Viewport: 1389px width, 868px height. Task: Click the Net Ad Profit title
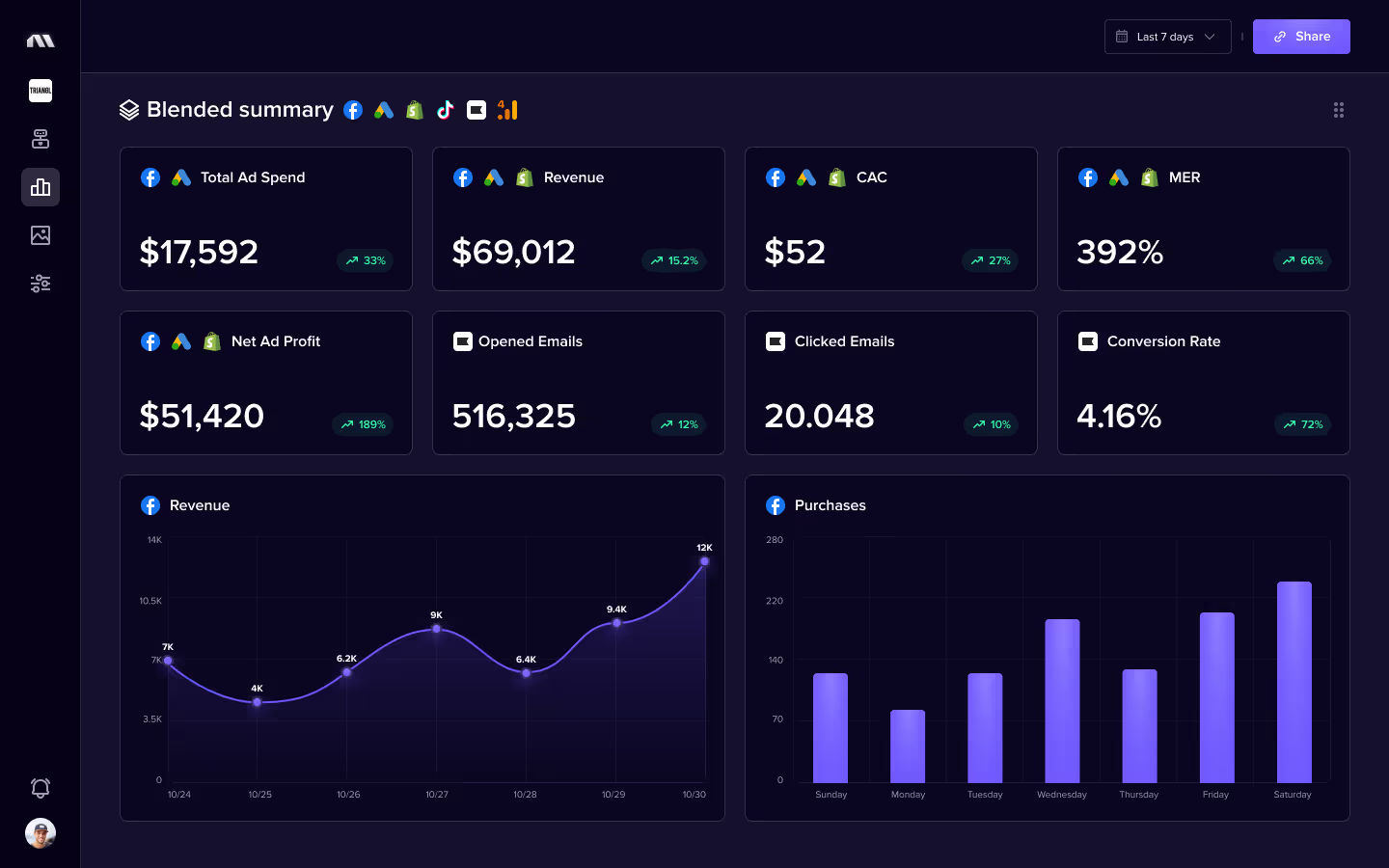(276, 341)
